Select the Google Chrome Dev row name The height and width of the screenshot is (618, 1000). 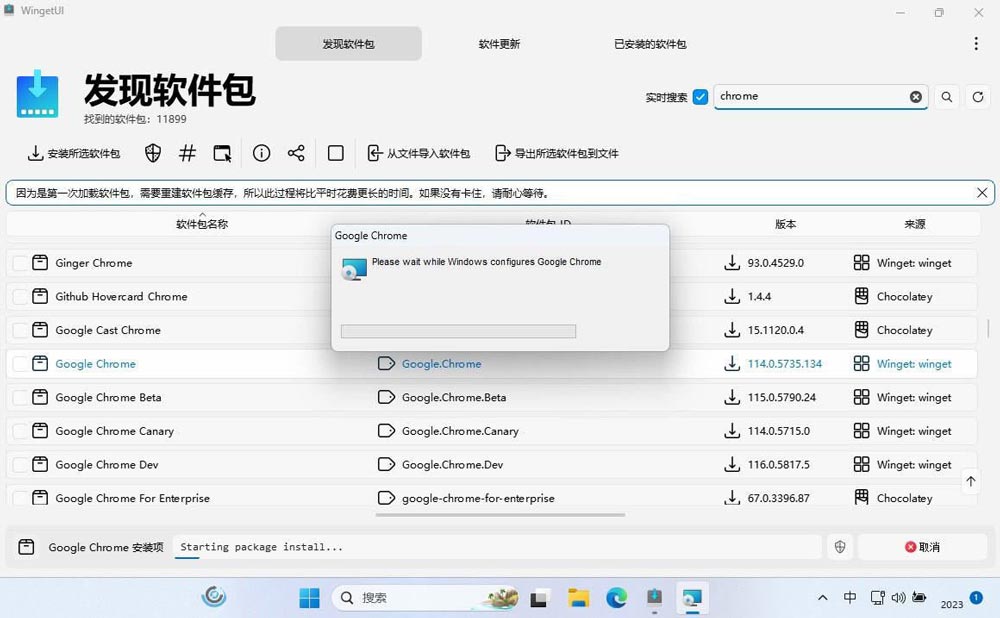[x=107, y=464]
